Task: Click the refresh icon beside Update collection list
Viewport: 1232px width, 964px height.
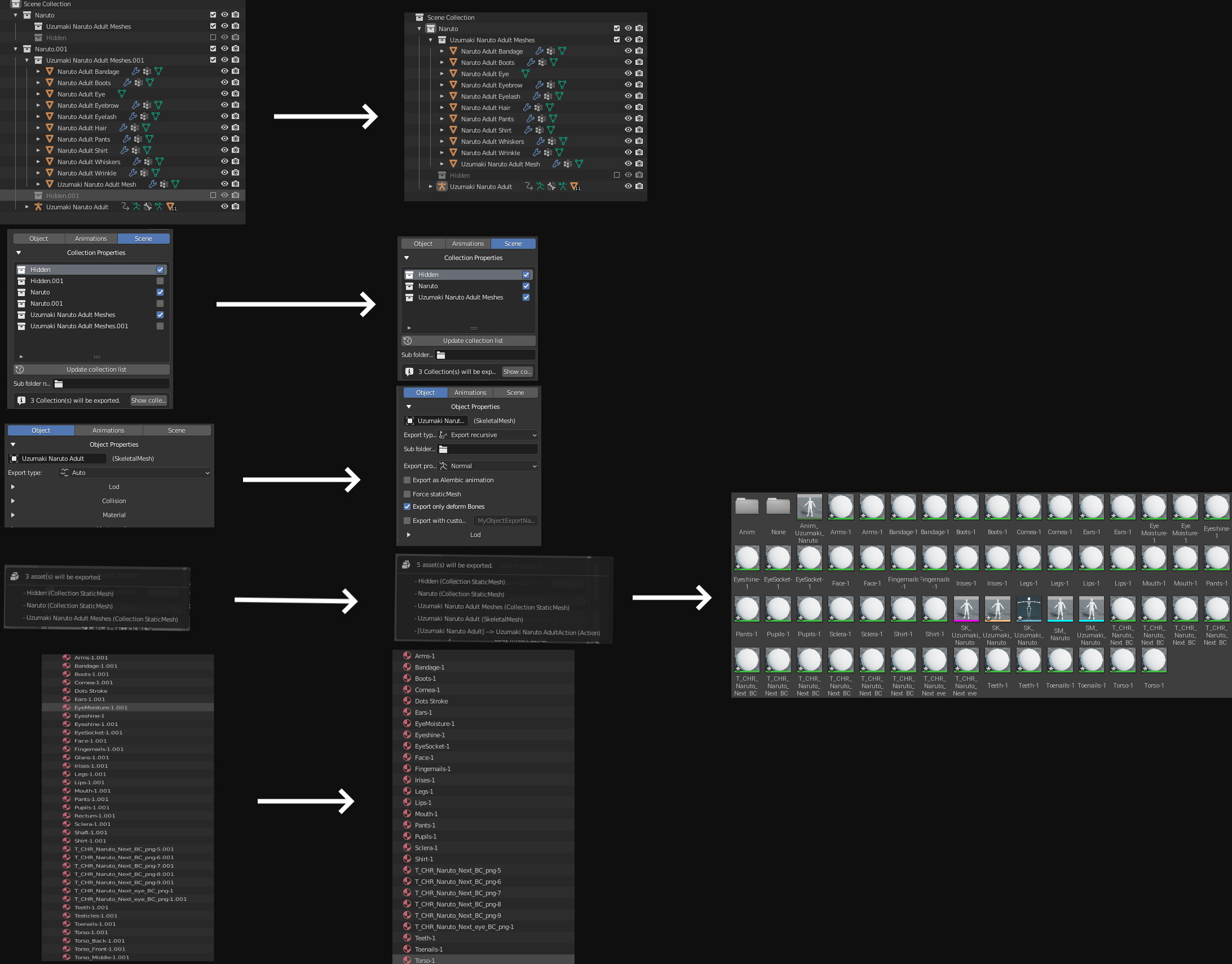Action: coord(19,369)
